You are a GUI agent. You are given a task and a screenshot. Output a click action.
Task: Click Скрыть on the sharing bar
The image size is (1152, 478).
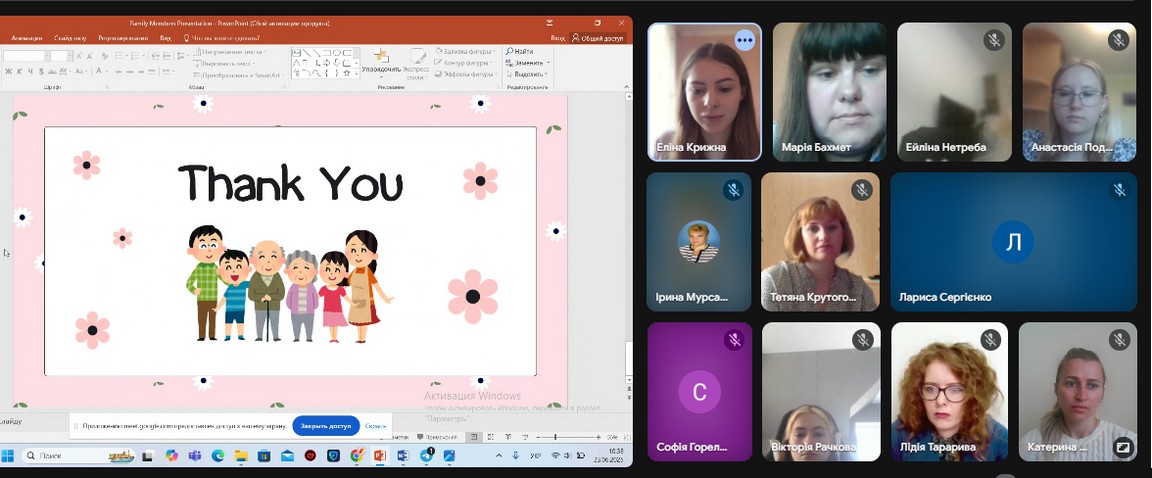point(375,426)
